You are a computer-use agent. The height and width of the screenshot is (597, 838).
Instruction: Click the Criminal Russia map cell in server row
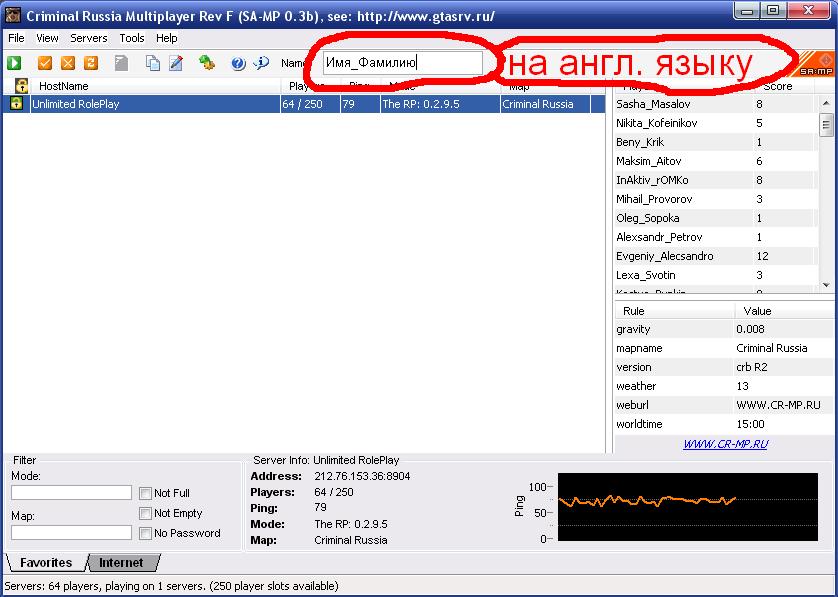(545, 104)
